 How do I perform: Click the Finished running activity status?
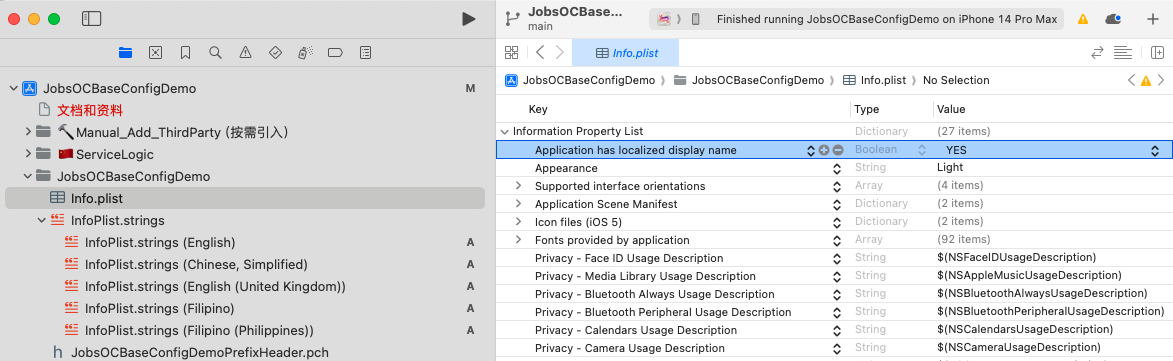pos(886,19)
